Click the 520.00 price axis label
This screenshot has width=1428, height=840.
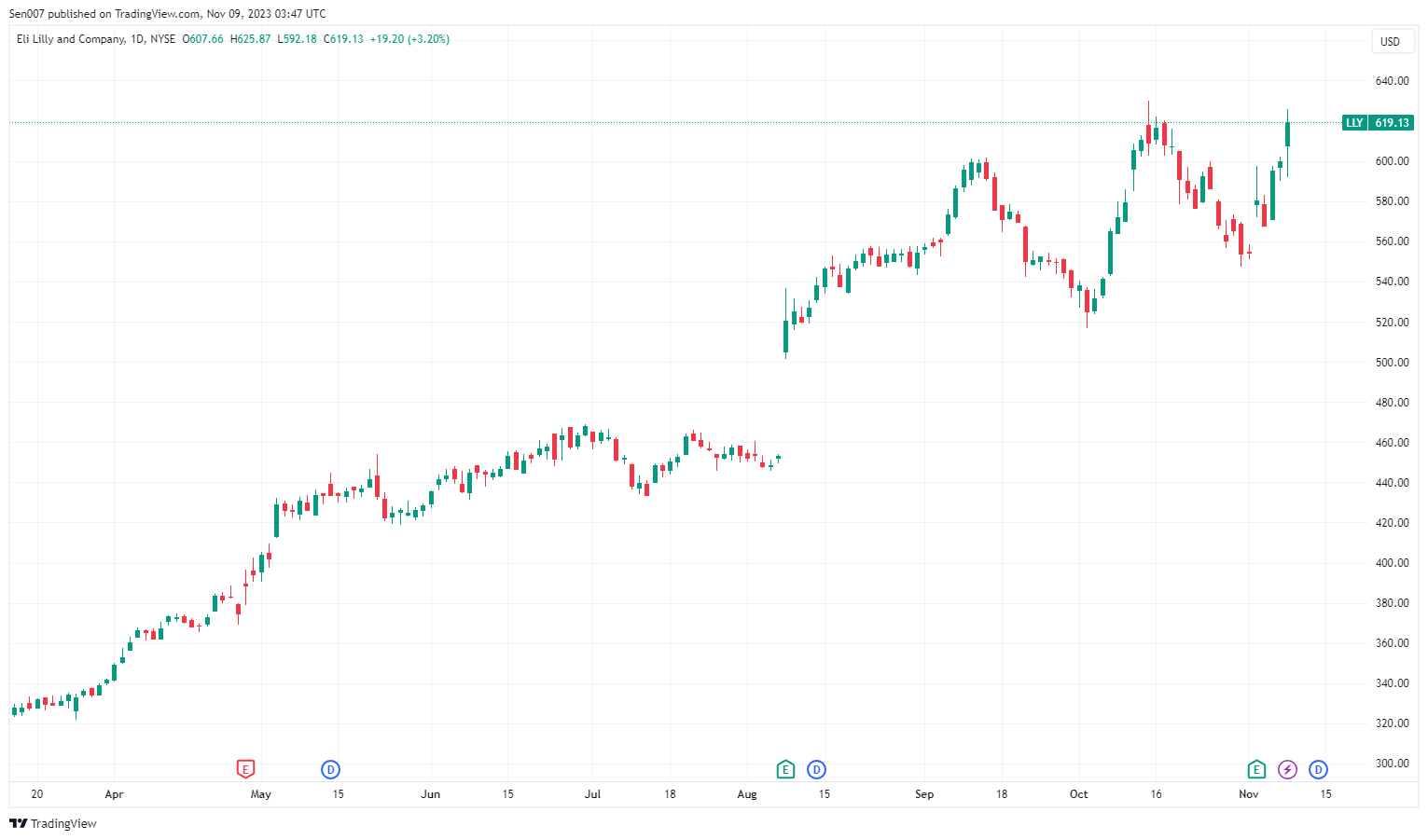(x=1392, y=323)
